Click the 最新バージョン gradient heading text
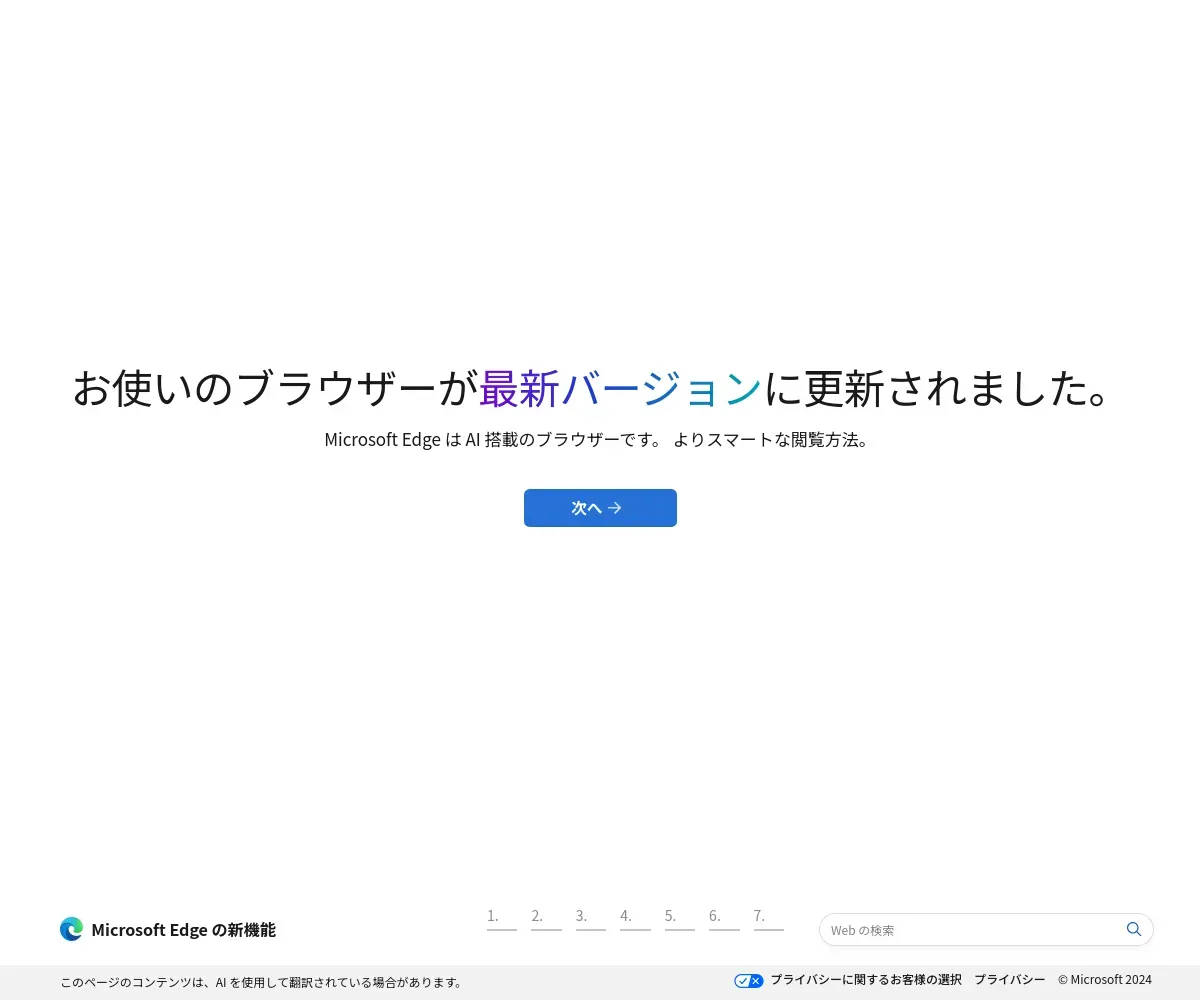Viewport: 1200px width, 1000px height. coord(620,388)
